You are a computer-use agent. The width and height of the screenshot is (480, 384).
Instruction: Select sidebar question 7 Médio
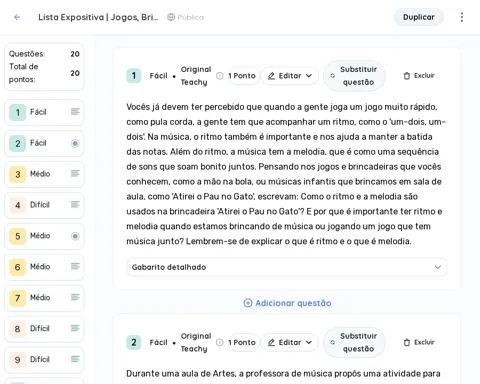point(44,298)
